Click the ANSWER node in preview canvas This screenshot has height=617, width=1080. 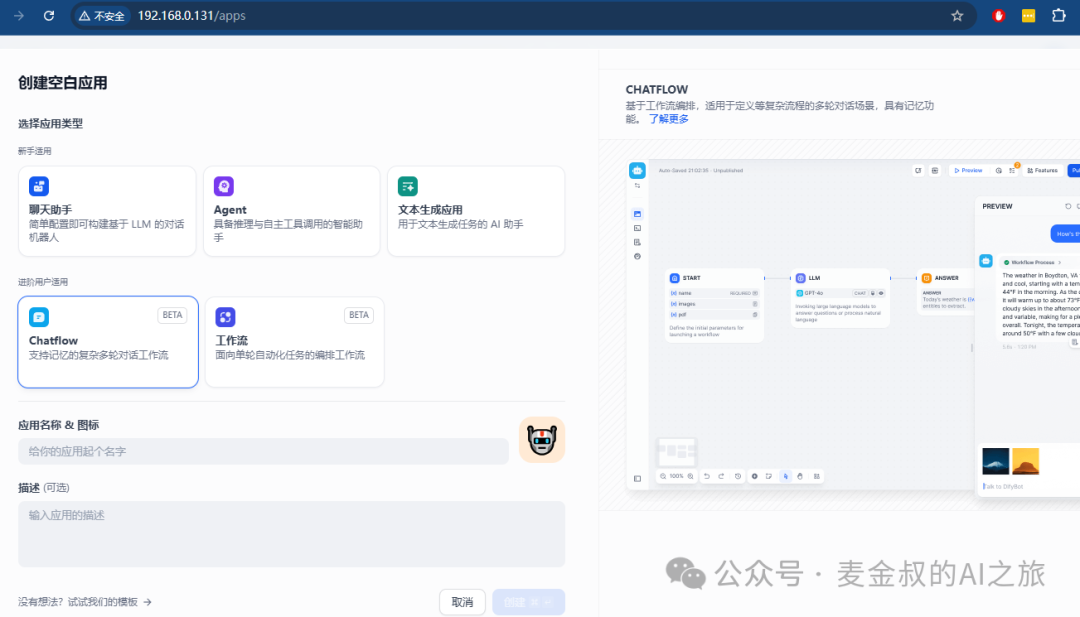click(x=946, y=291)
